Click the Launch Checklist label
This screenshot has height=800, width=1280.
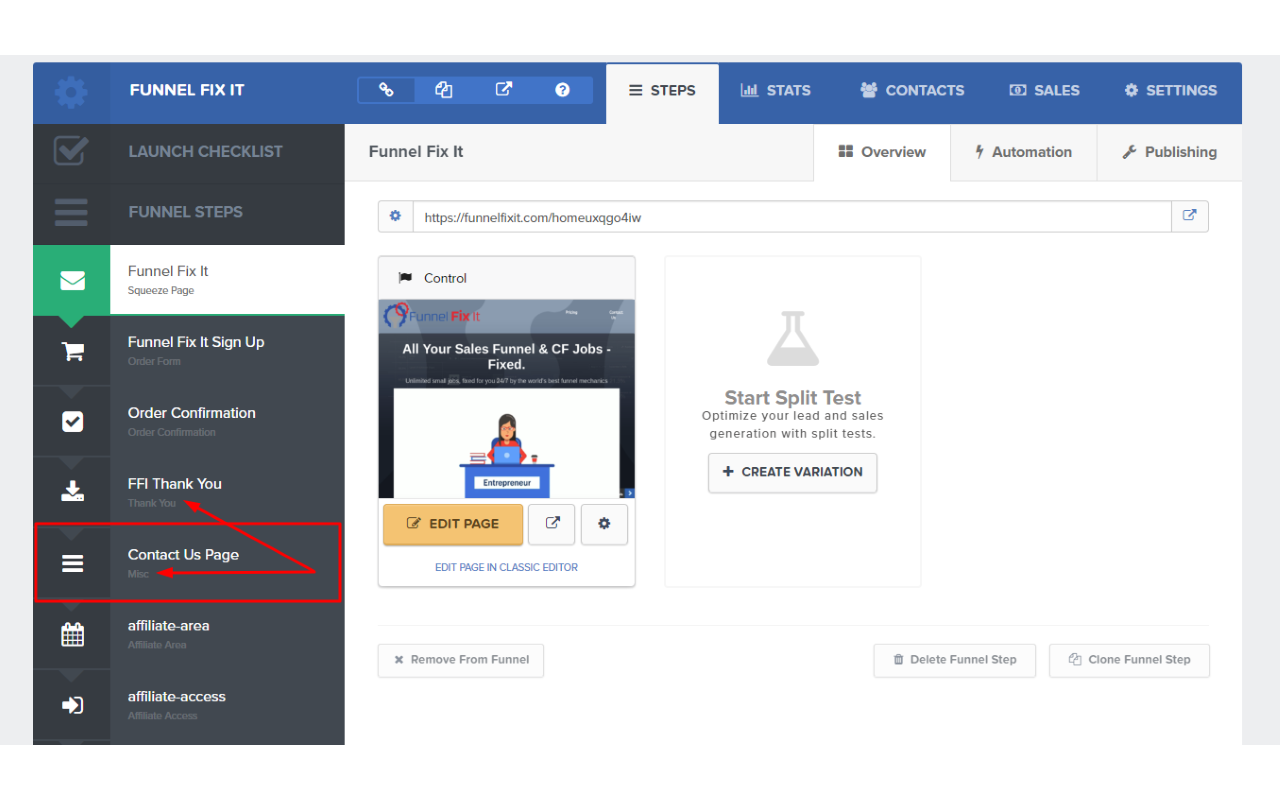[x=205, y=152]
